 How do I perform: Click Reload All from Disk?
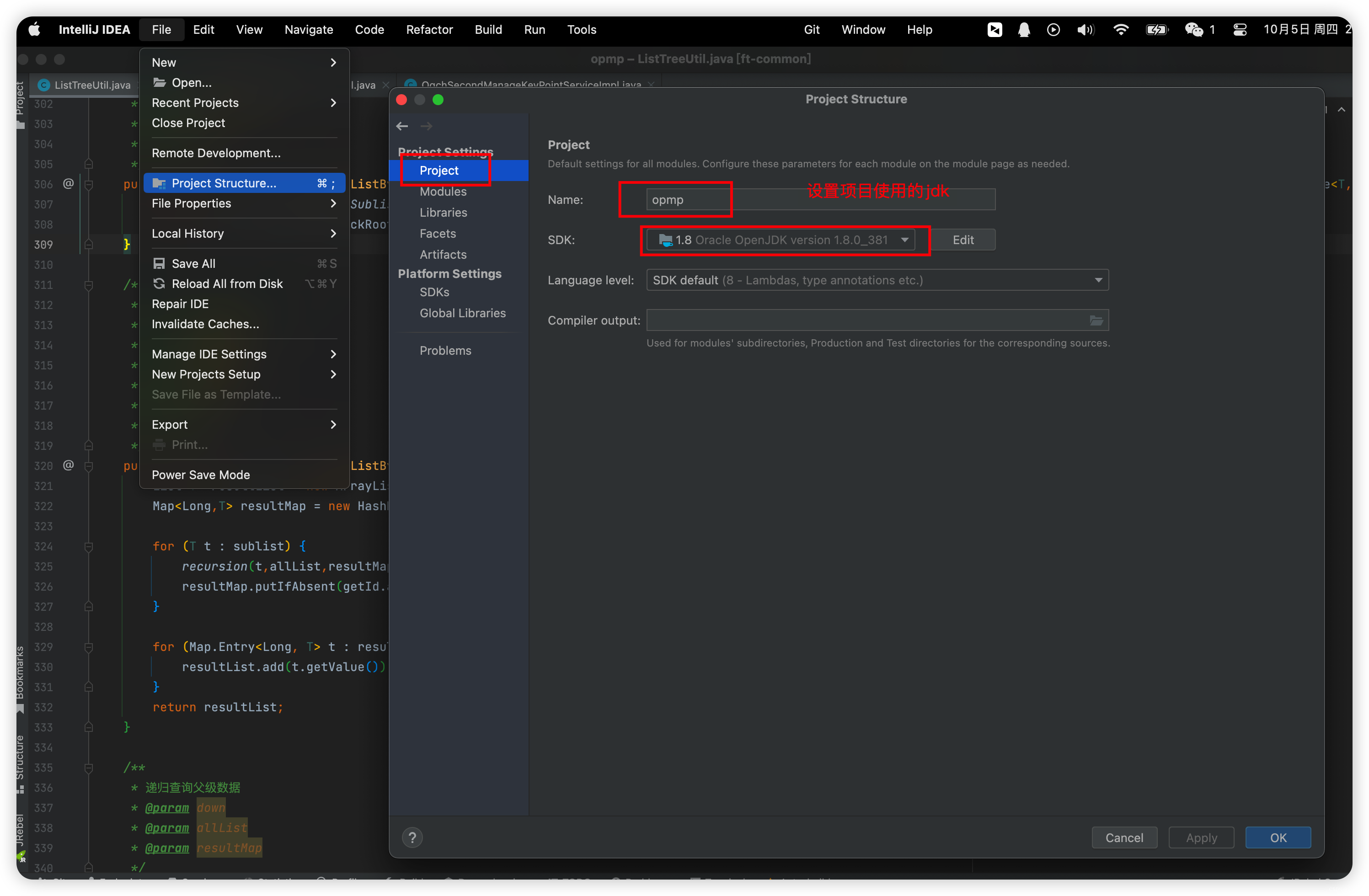[227, 283]
